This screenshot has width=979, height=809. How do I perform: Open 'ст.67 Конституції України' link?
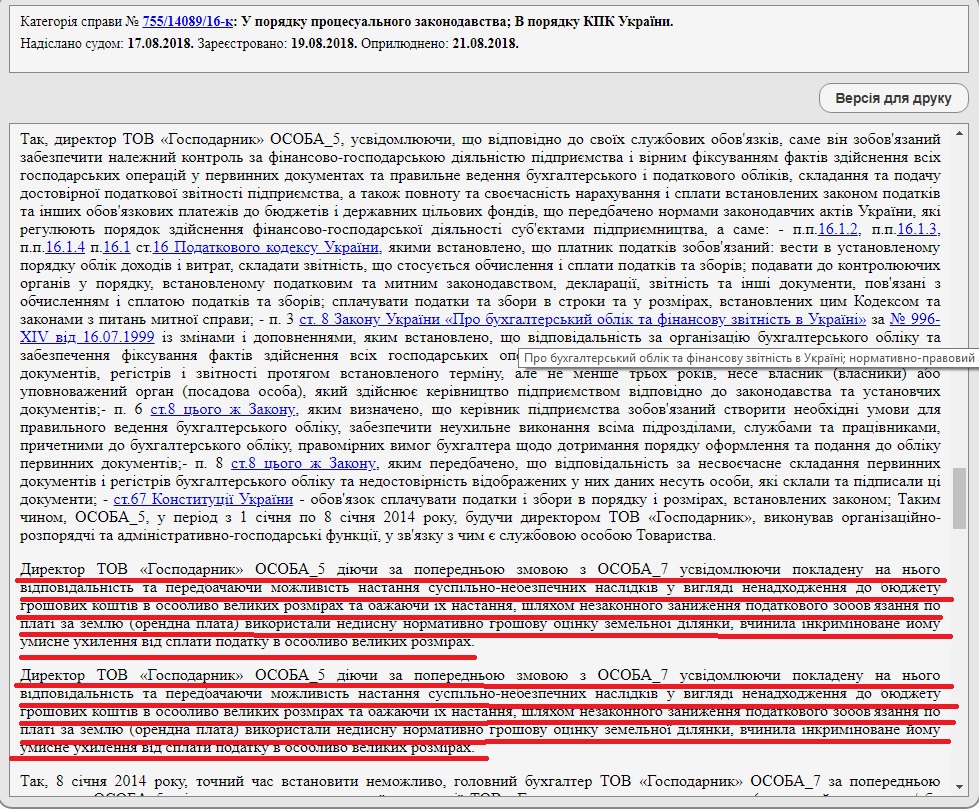[203, 499]
